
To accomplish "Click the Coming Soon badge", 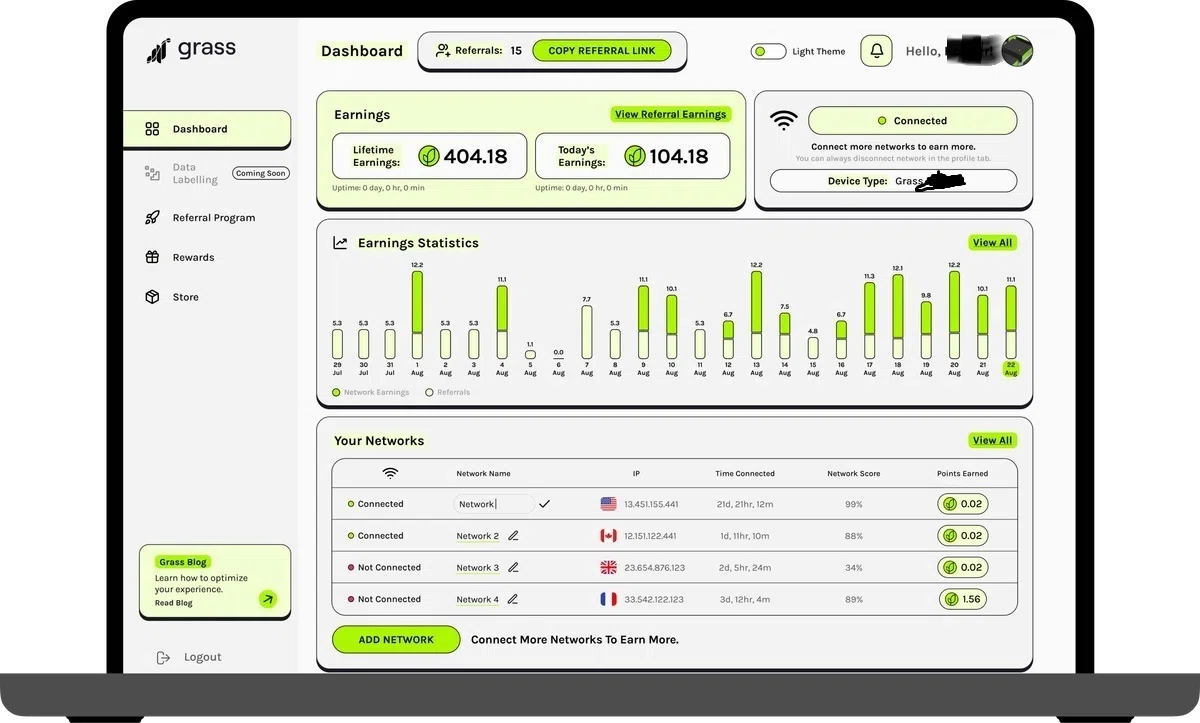I will click(x=260, y=173).
